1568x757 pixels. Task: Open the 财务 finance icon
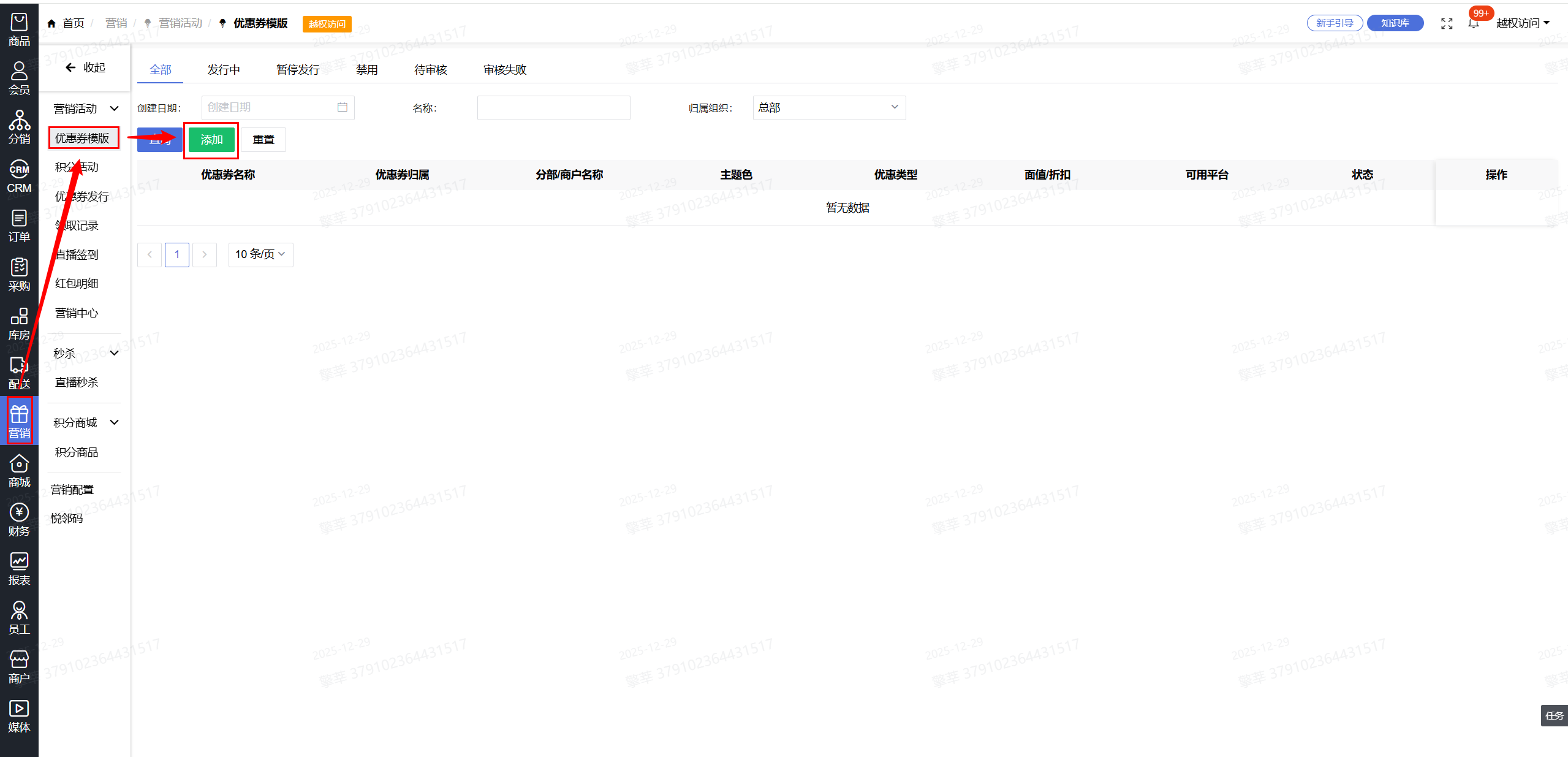(19, 520)
